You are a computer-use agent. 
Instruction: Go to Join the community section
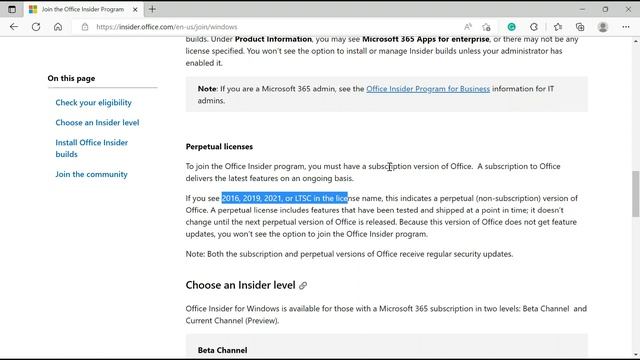click(x=91, y=174)
